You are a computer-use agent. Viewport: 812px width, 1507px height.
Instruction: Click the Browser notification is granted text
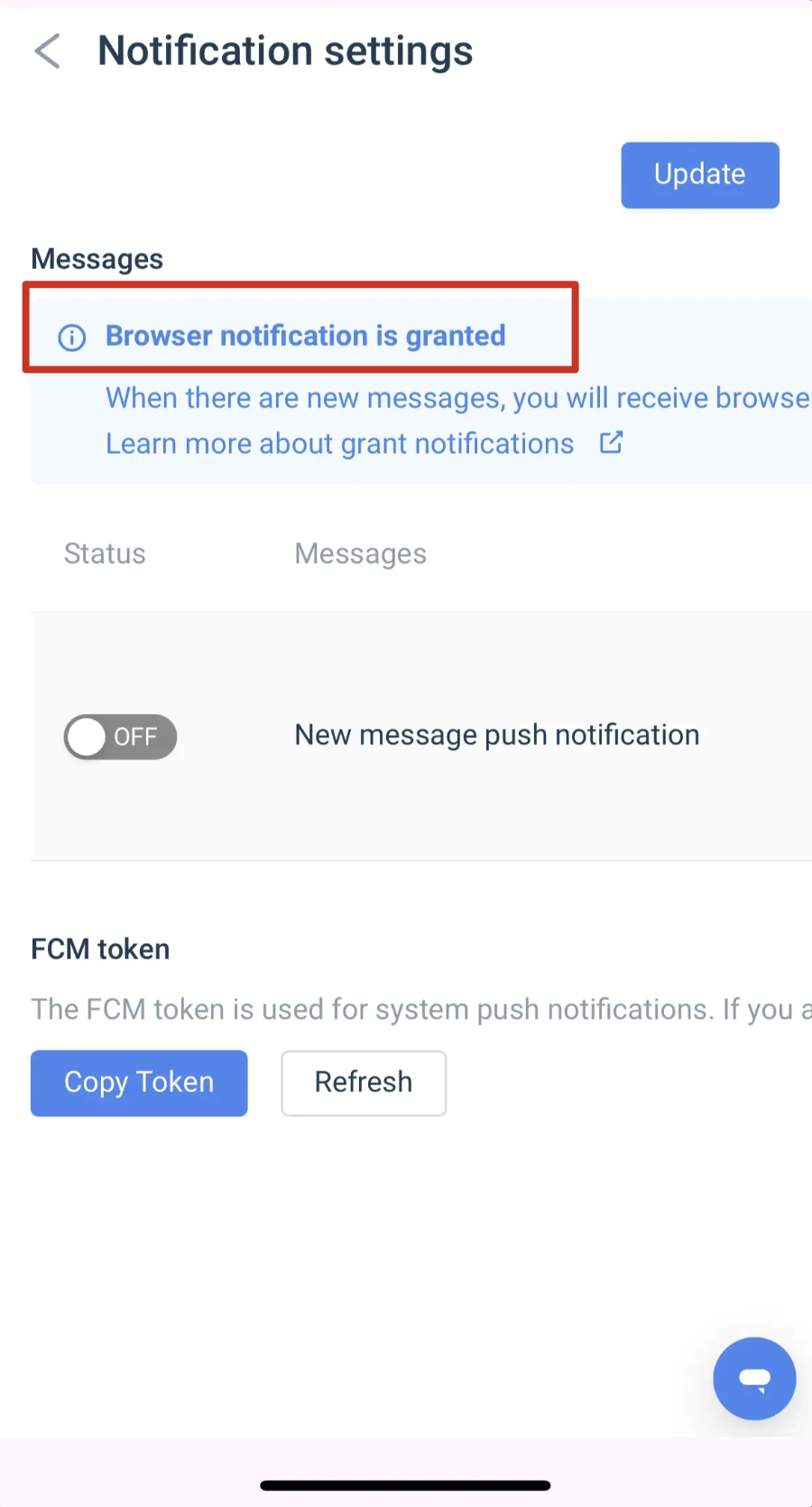click(306, 336)
